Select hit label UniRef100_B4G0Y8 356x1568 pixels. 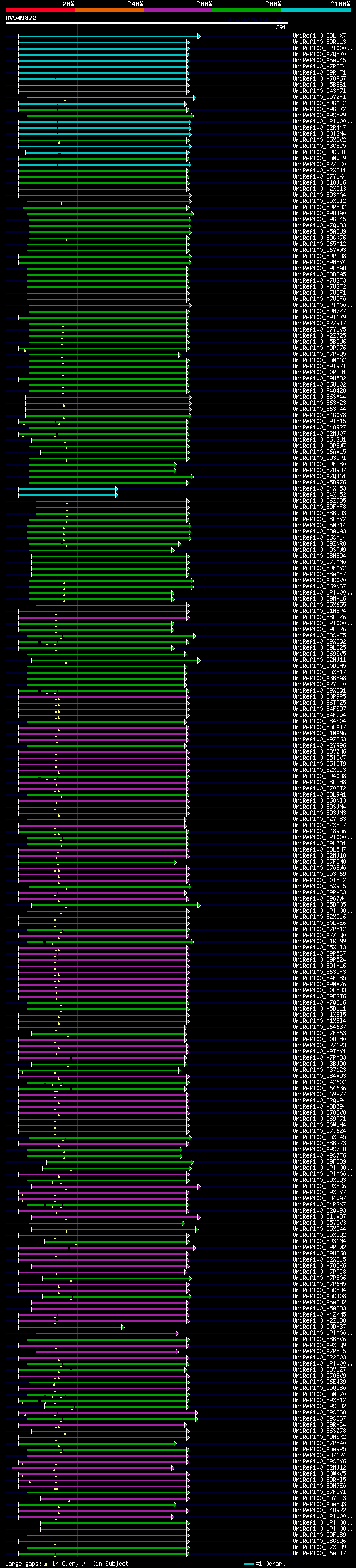[x=319, y=415]
